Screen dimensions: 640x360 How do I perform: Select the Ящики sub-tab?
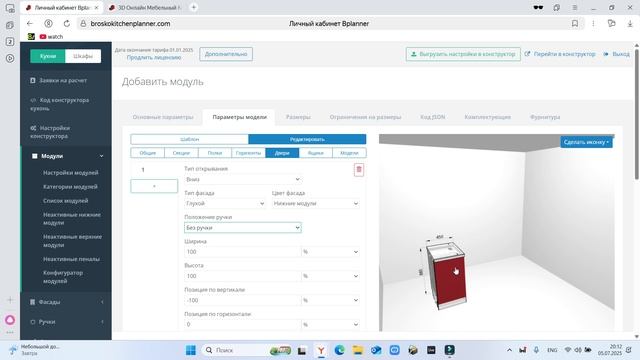pyautogui.click(x=316, y=153)
